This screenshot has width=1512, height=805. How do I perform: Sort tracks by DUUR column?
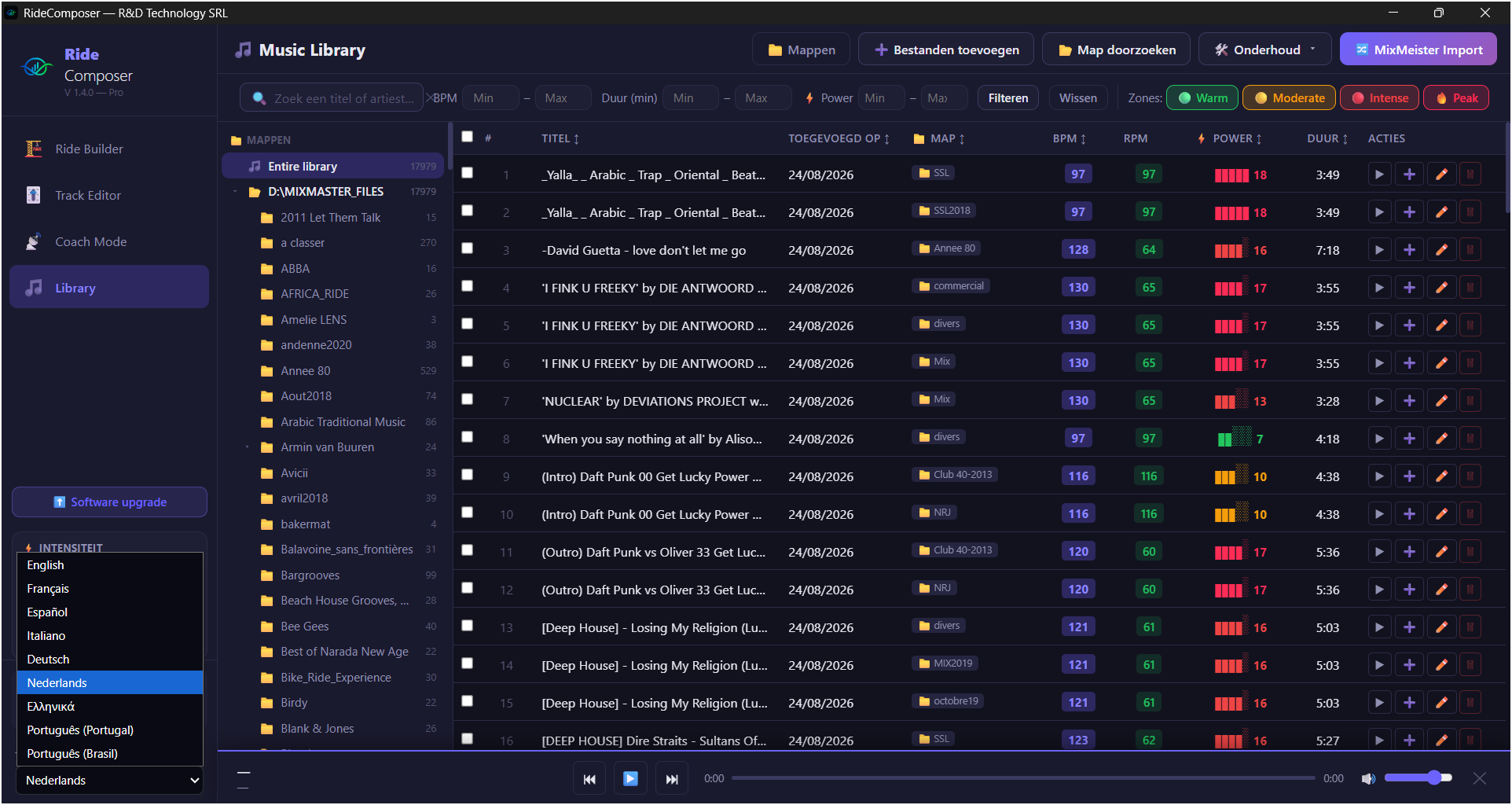[1327, 138]
